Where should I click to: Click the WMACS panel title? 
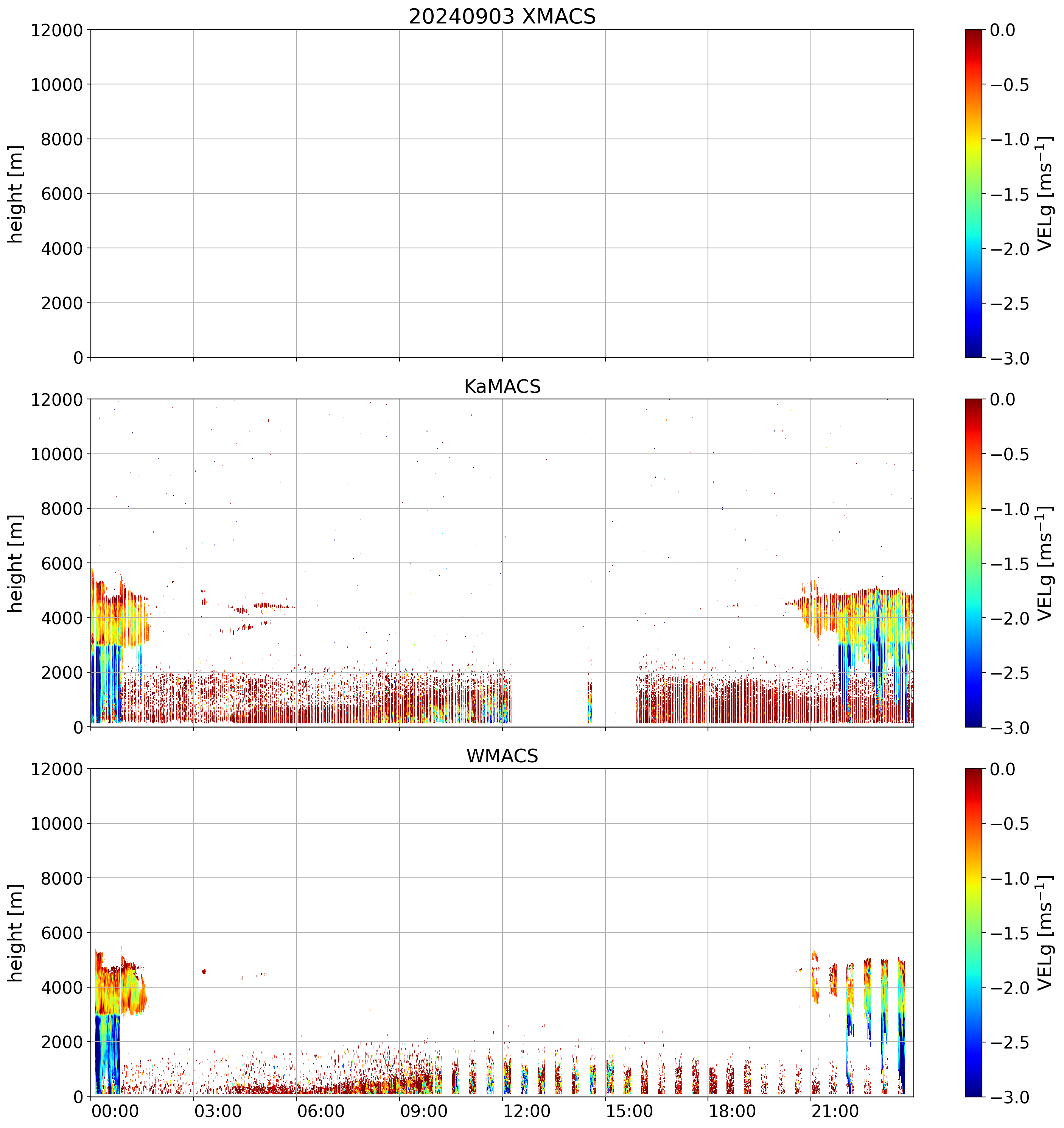(x=502, y=756)
